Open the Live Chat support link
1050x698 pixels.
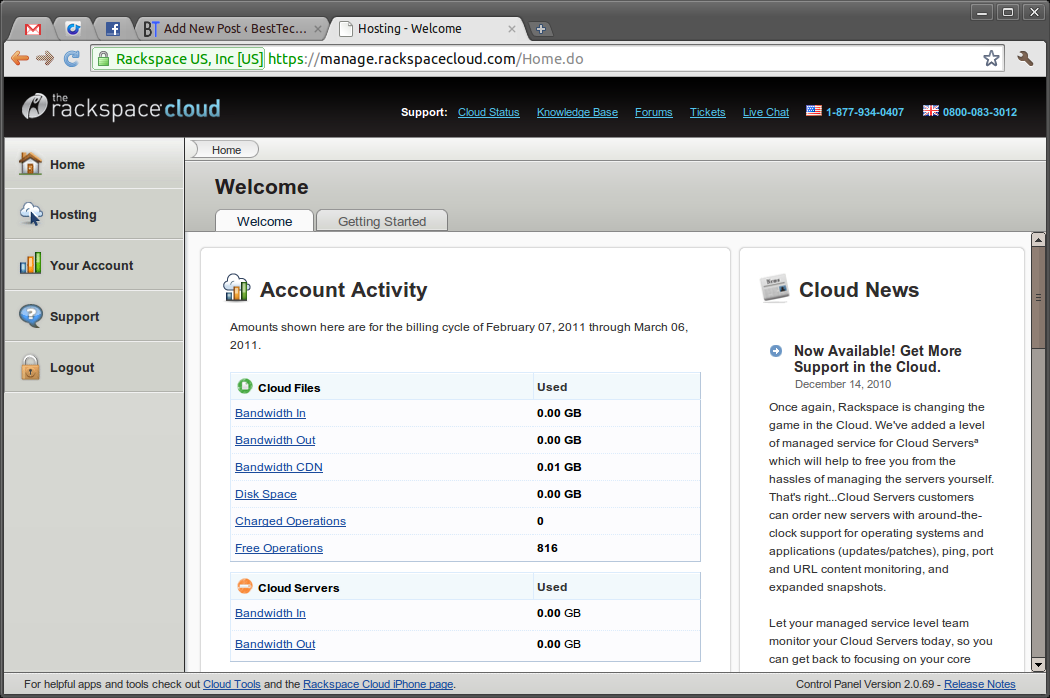765,112
